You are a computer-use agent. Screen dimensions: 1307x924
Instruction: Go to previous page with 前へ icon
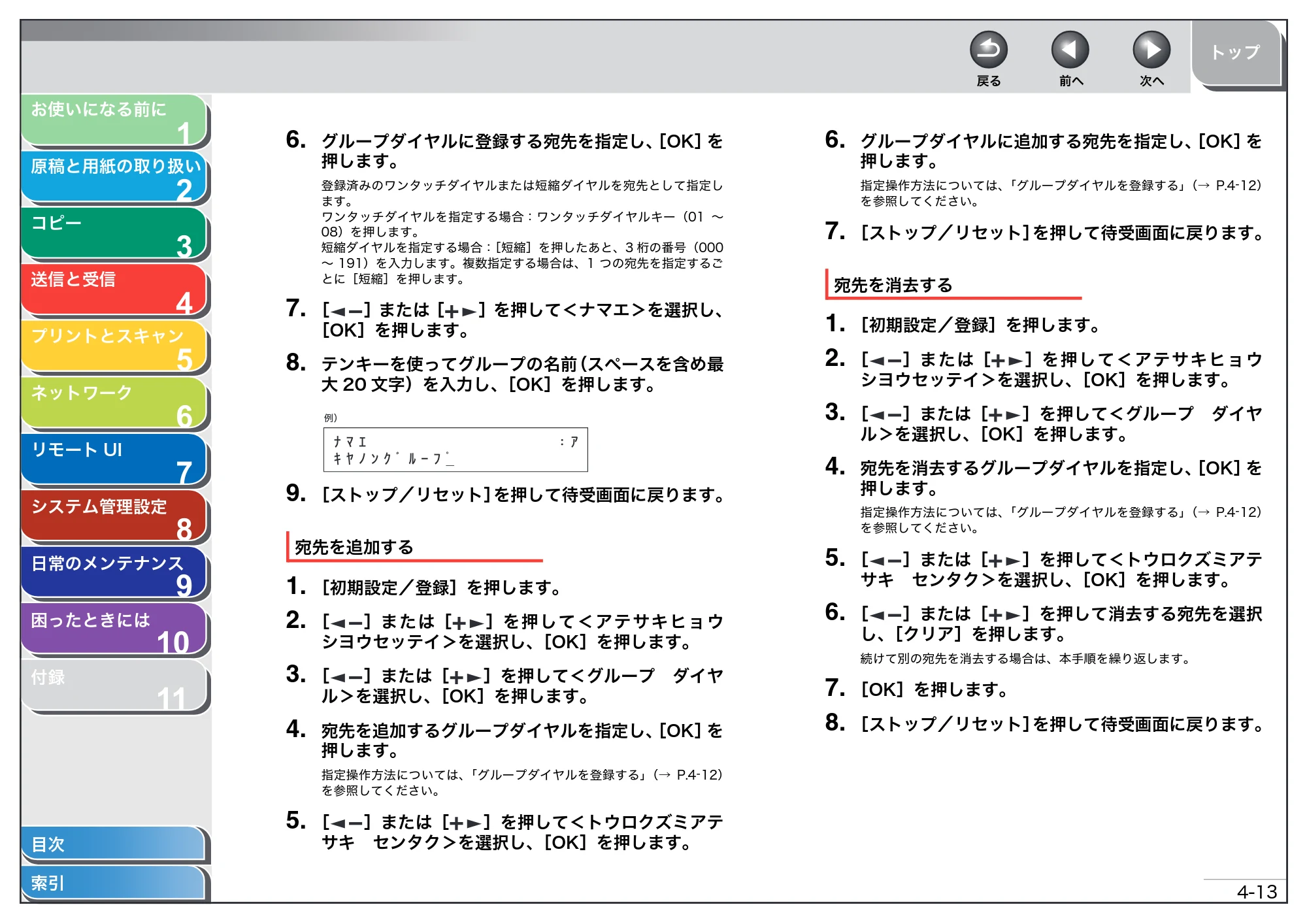[x=1070, y=50]
